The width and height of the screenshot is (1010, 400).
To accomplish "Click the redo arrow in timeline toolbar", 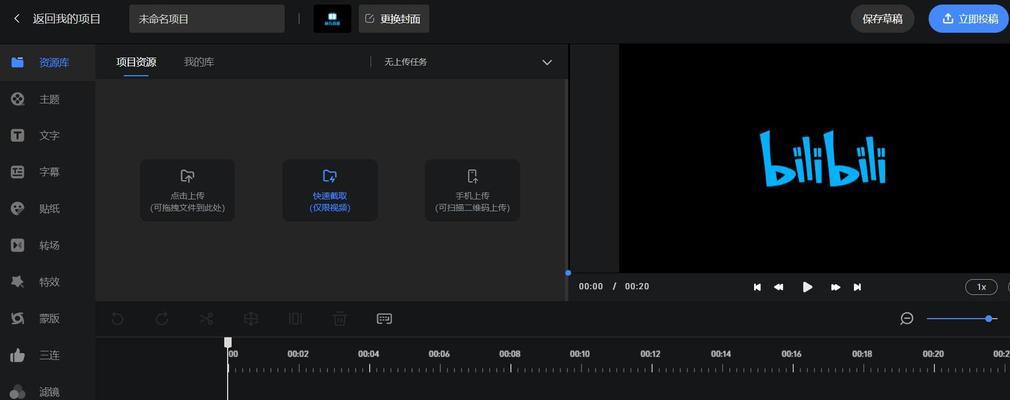I will 162,318.
